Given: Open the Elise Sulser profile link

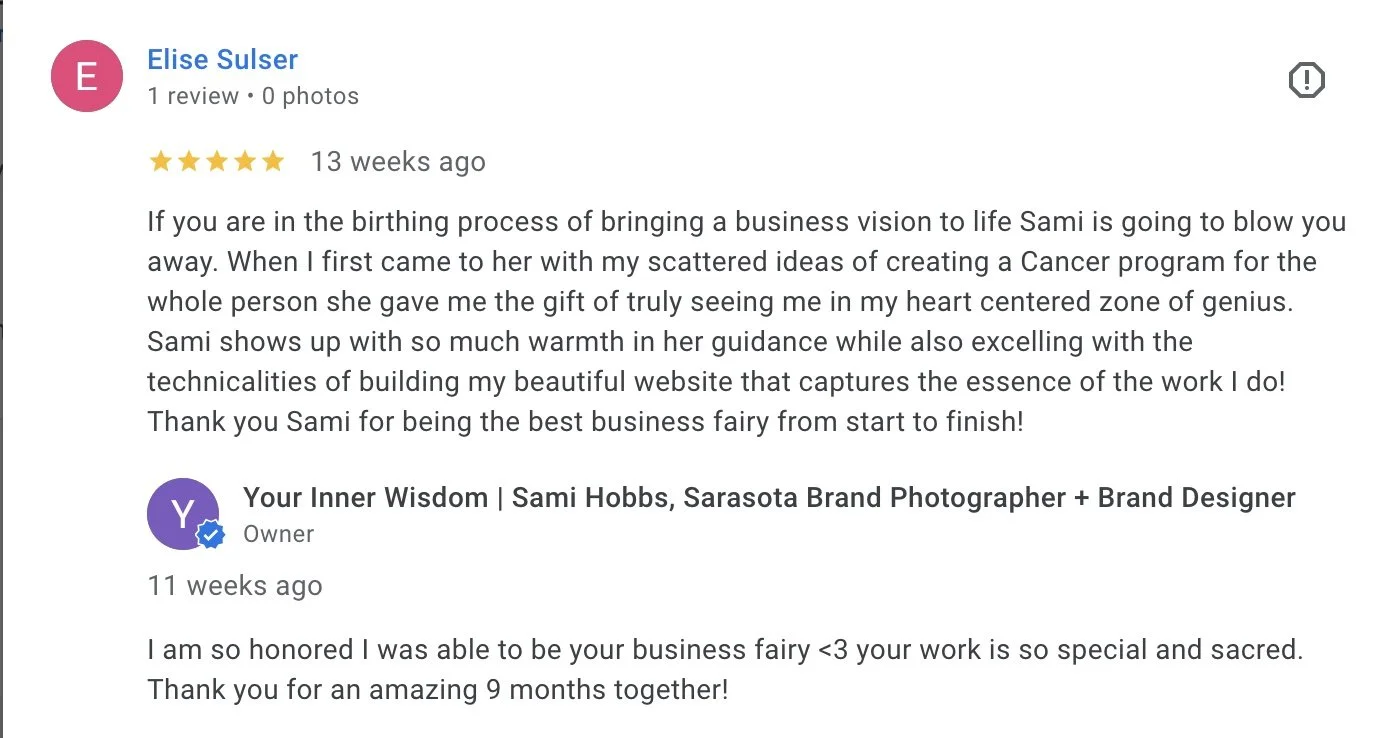Looking at the screenshot, I should [222, 59].
